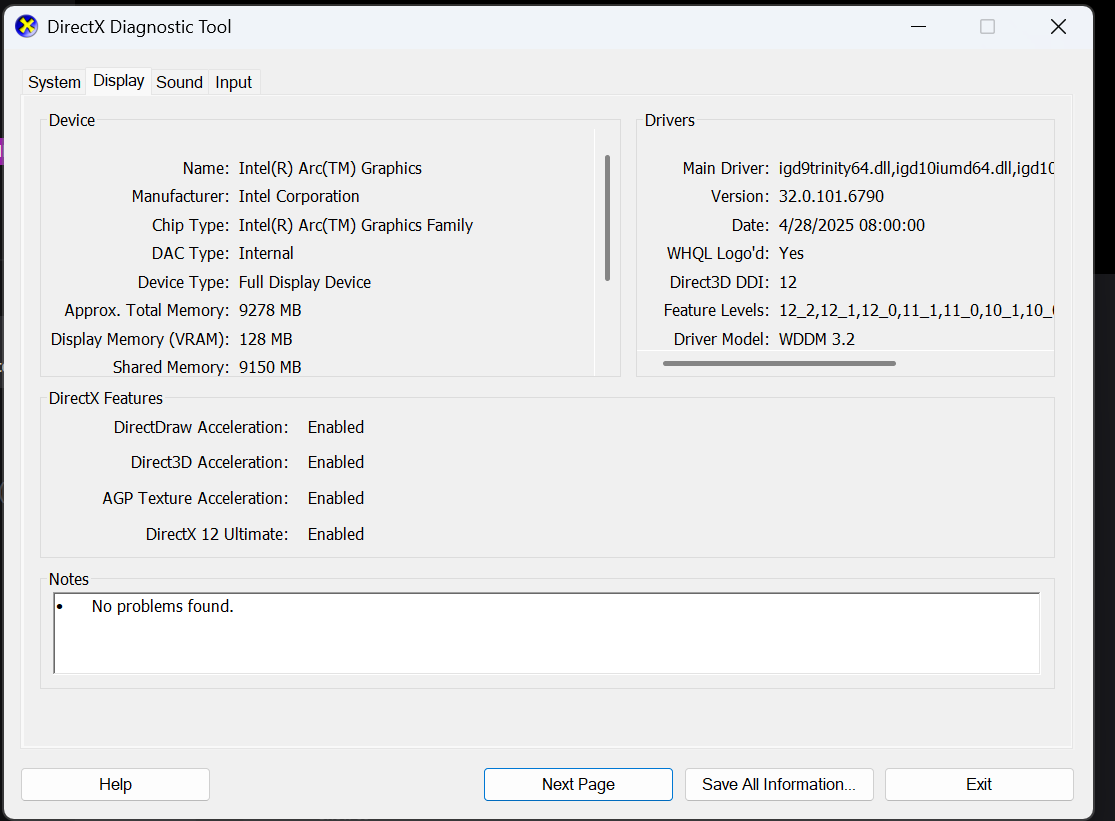Viewport: 1115px width, 821px height.
Task: Select the Display tab
Action: click(119, 81)
